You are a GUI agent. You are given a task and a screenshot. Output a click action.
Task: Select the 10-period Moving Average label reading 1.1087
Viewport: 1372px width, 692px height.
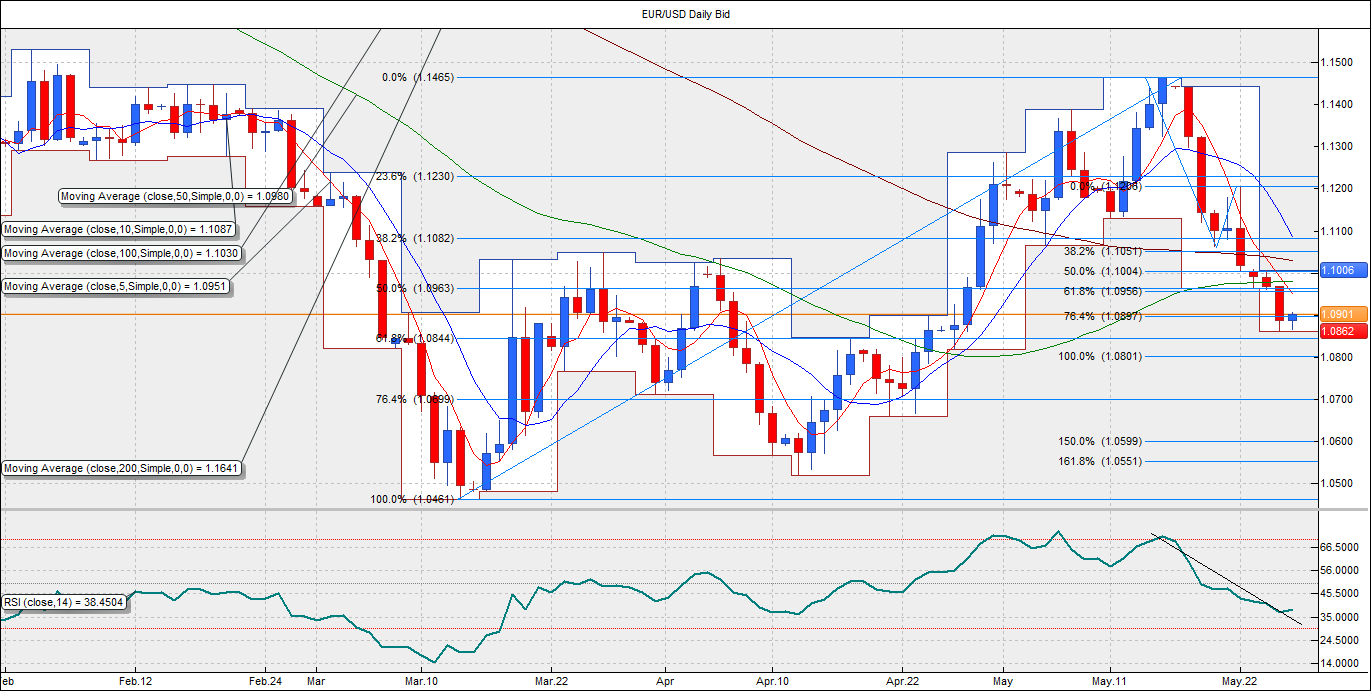click(119, 229)
